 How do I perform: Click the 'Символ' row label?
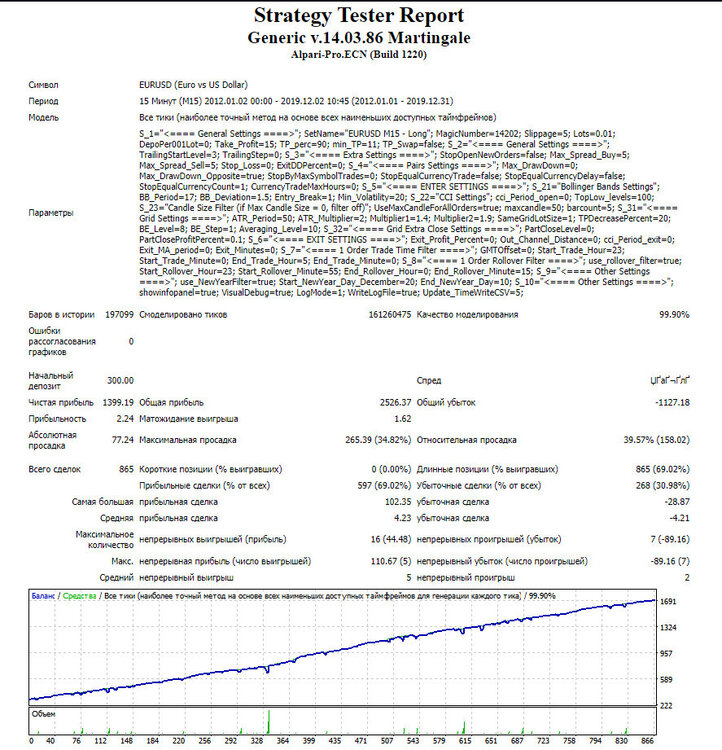[x=43, y=85]
